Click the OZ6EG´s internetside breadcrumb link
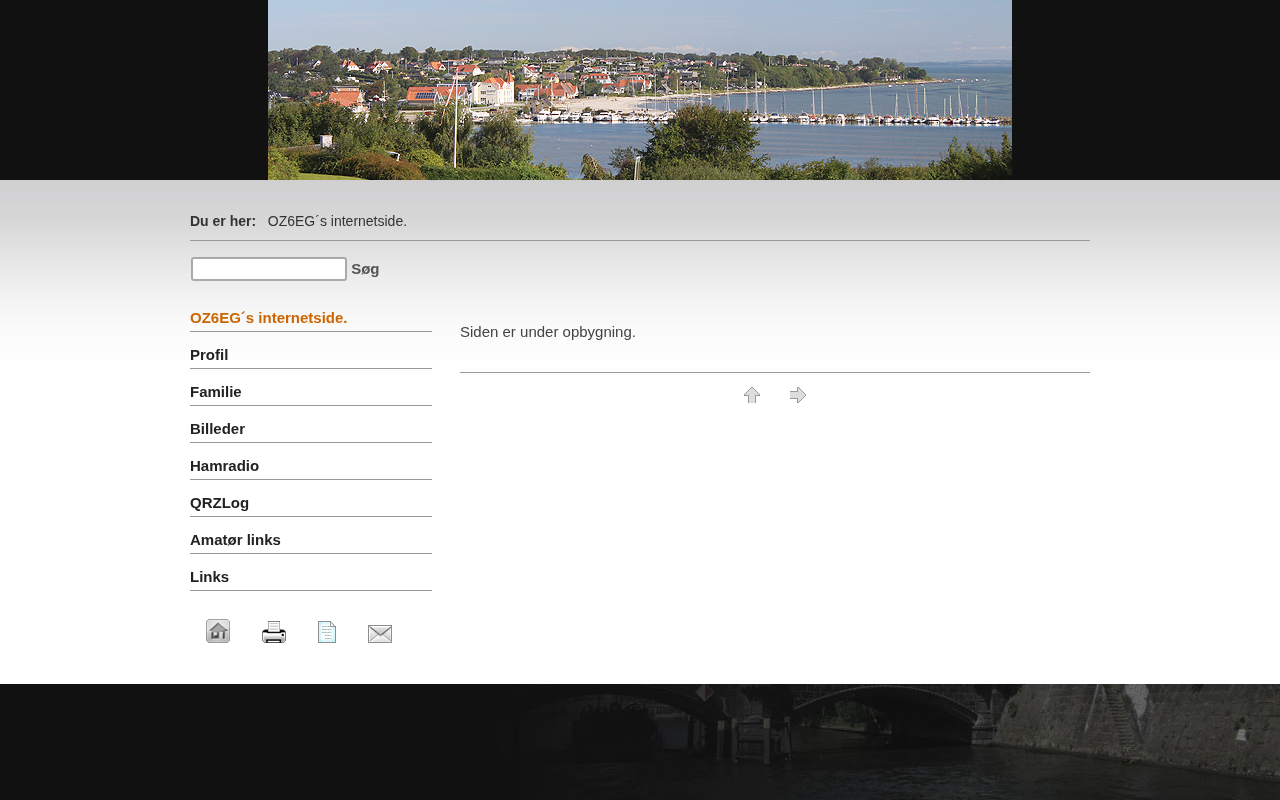 (x=337, y=221)
